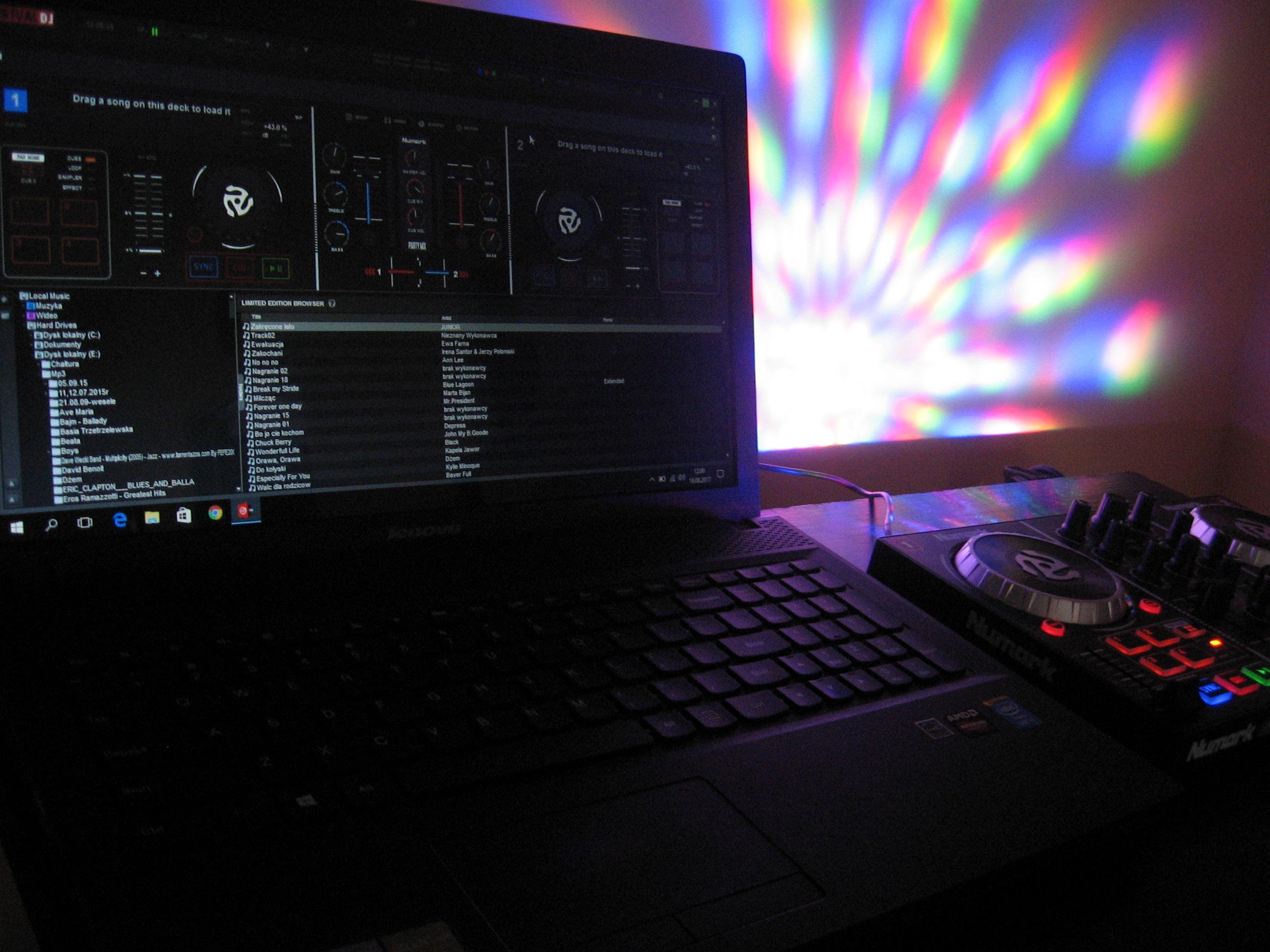Screen dimensions: 1270x952
Task: Click the deck 2 GAIN knob
Action: (x=488, y=167)
